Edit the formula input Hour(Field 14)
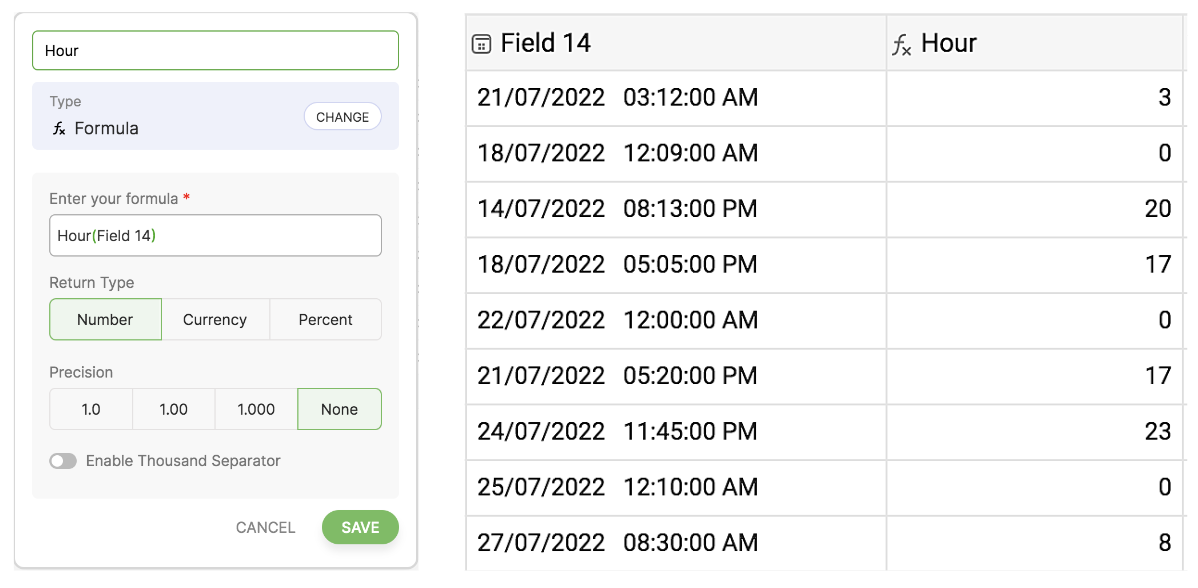Screen dimensions: 1198x588 (x=215, y=236)
